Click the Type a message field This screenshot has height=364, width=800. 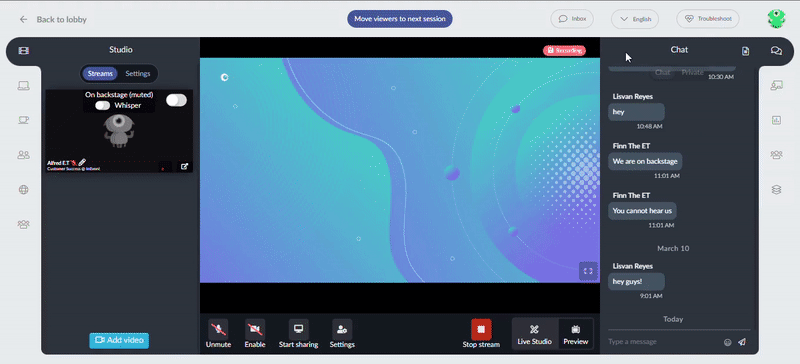pyautogui.click(x=663, y=342)
